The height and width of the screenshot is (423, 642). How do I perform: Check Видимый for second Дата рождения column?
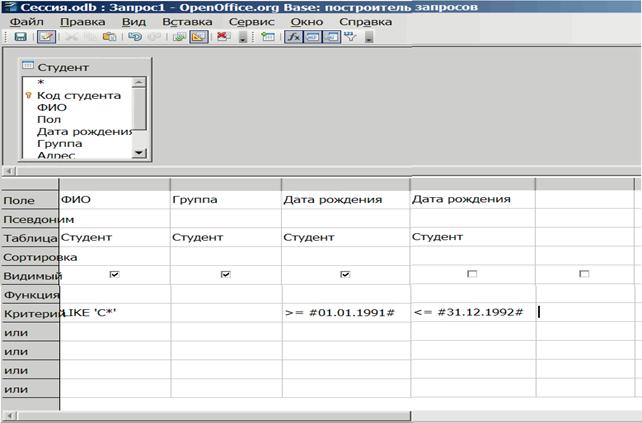[472, 274]
